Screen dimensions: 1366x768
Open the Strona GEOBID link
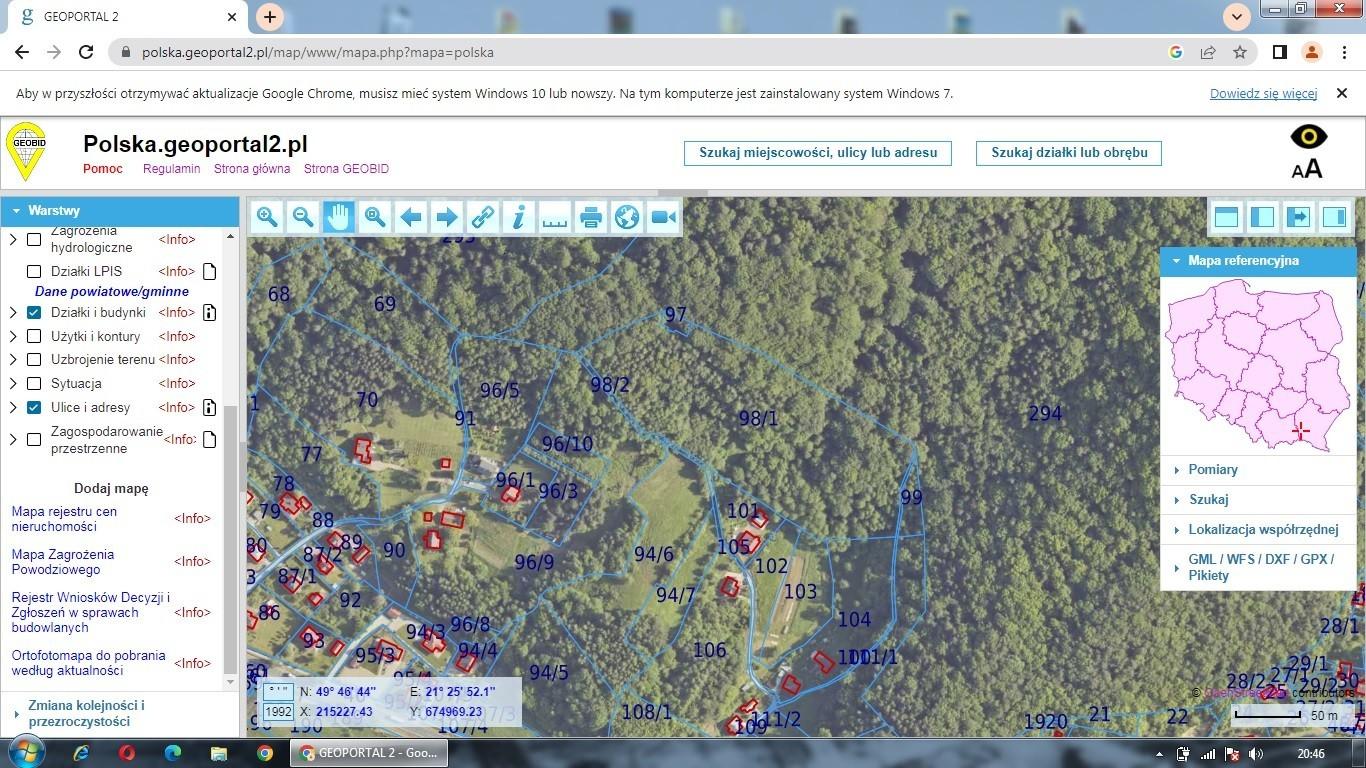point(346,169)
